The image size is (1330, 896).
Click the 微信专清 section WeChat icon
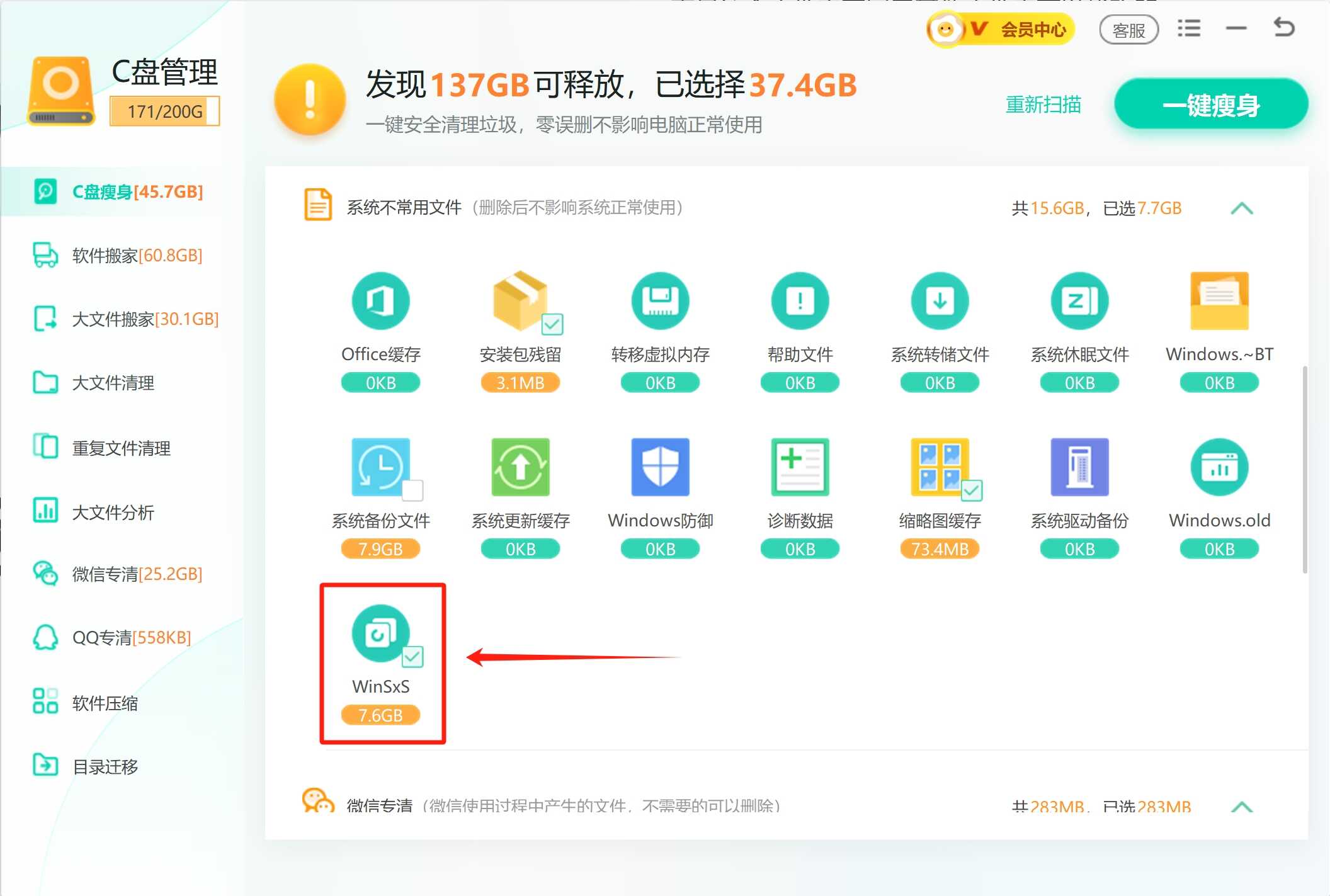tap(318, 801)
